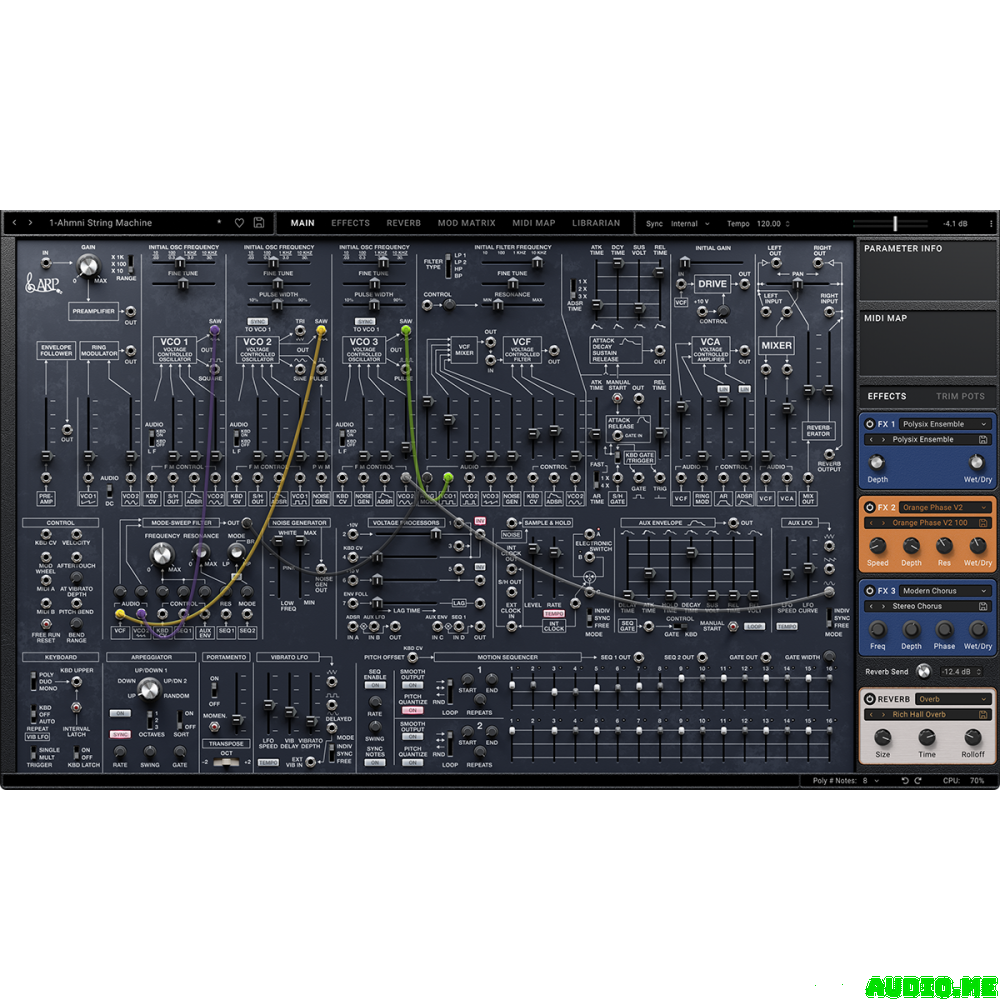Click the preamp GAIN knob

pos(88,266)
